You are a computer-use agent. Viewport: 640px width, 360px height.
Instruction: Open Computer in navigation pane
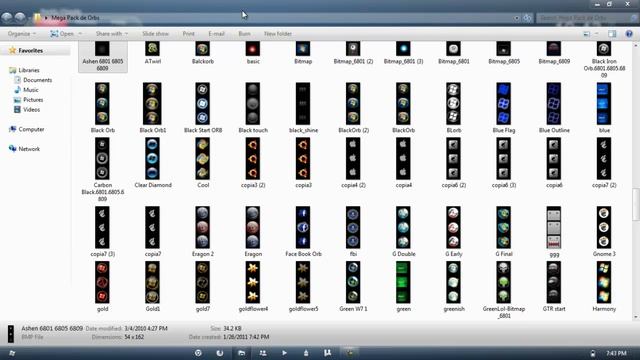31,129
